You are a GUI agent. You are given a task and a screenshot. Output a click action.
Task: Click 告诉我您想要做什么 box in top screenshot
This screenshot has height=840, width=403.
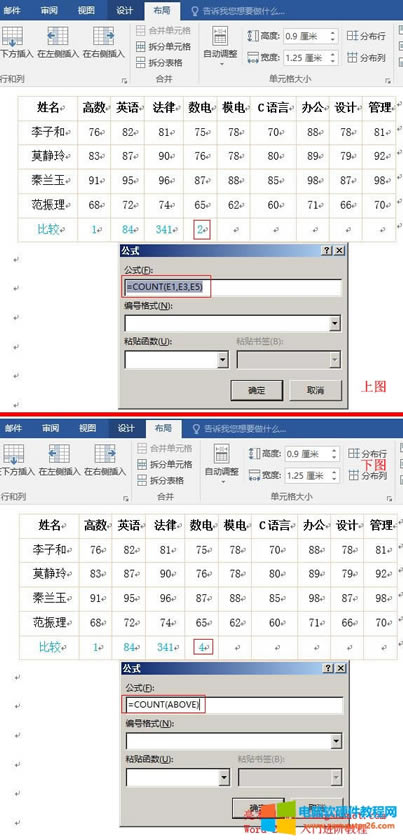[237, 11]
